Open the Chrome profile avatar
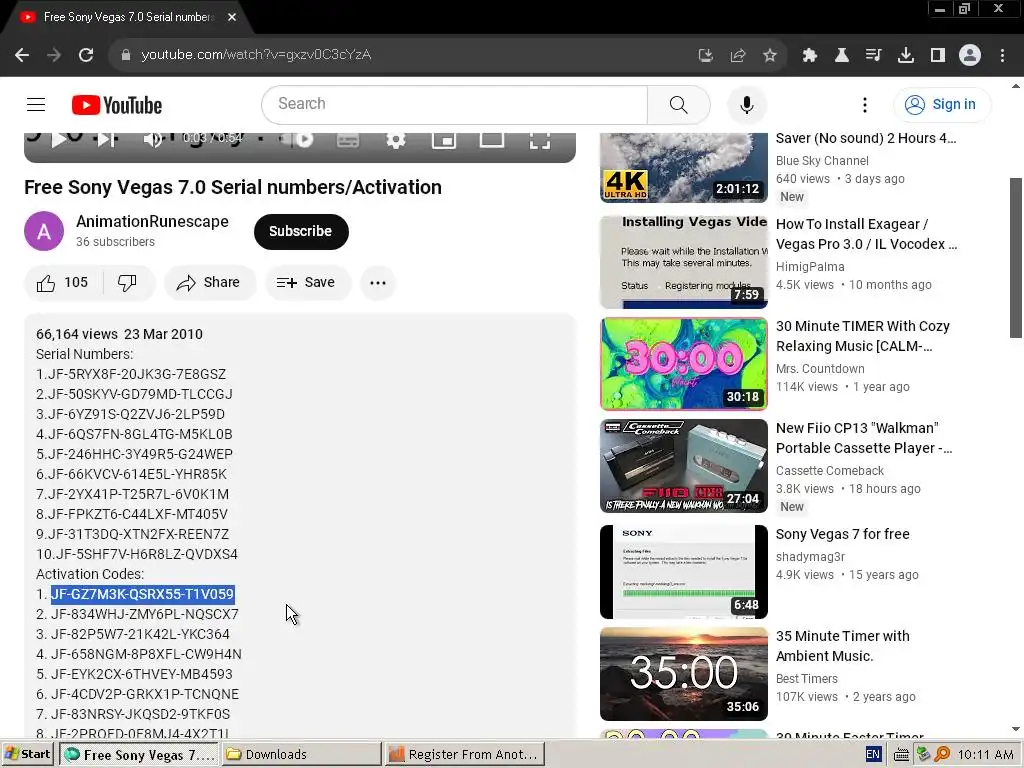The image size is (1024, 768). 970,55
